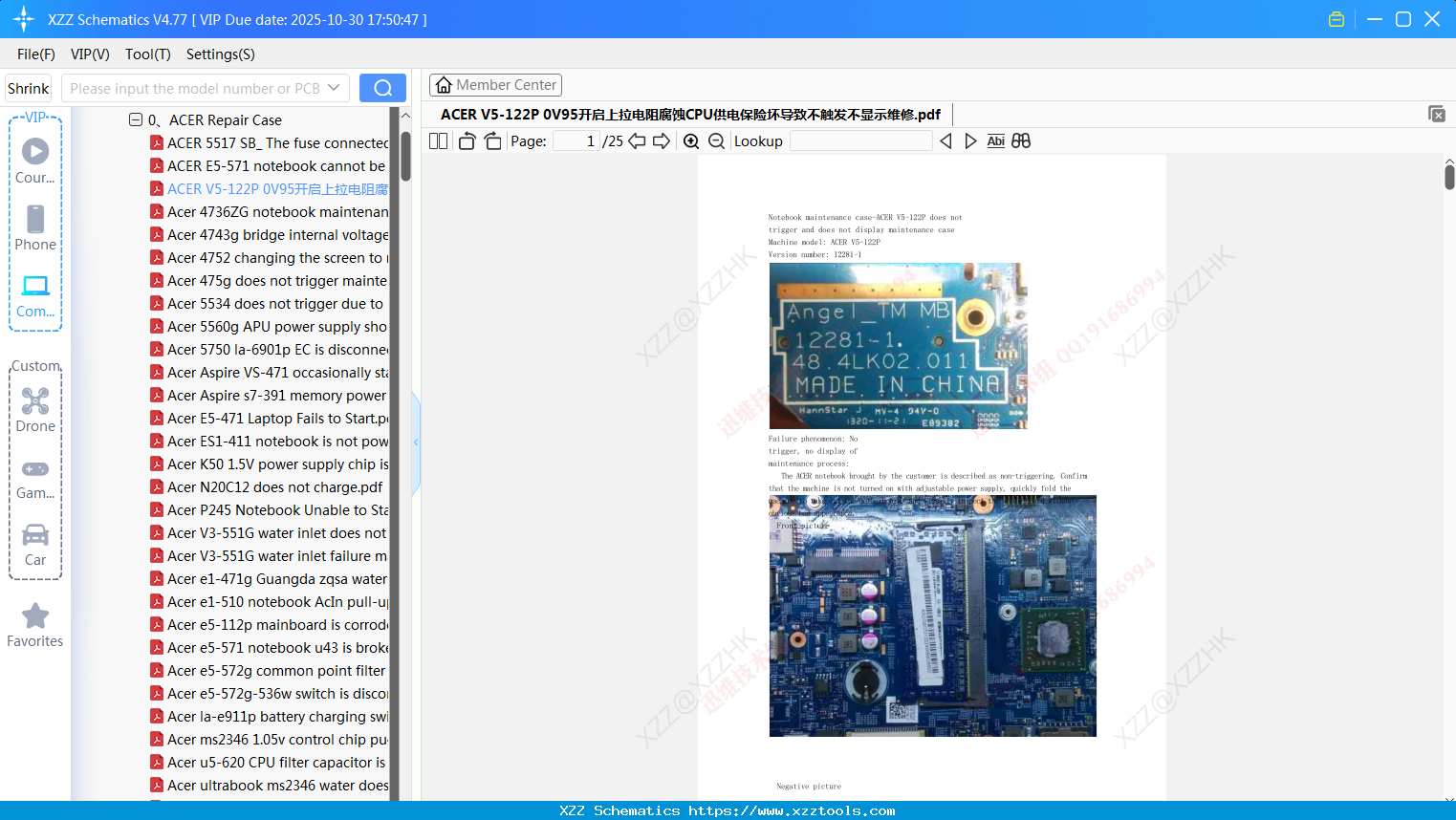
Task: Open the File(F) menu
Action: [x=36, y=54]
